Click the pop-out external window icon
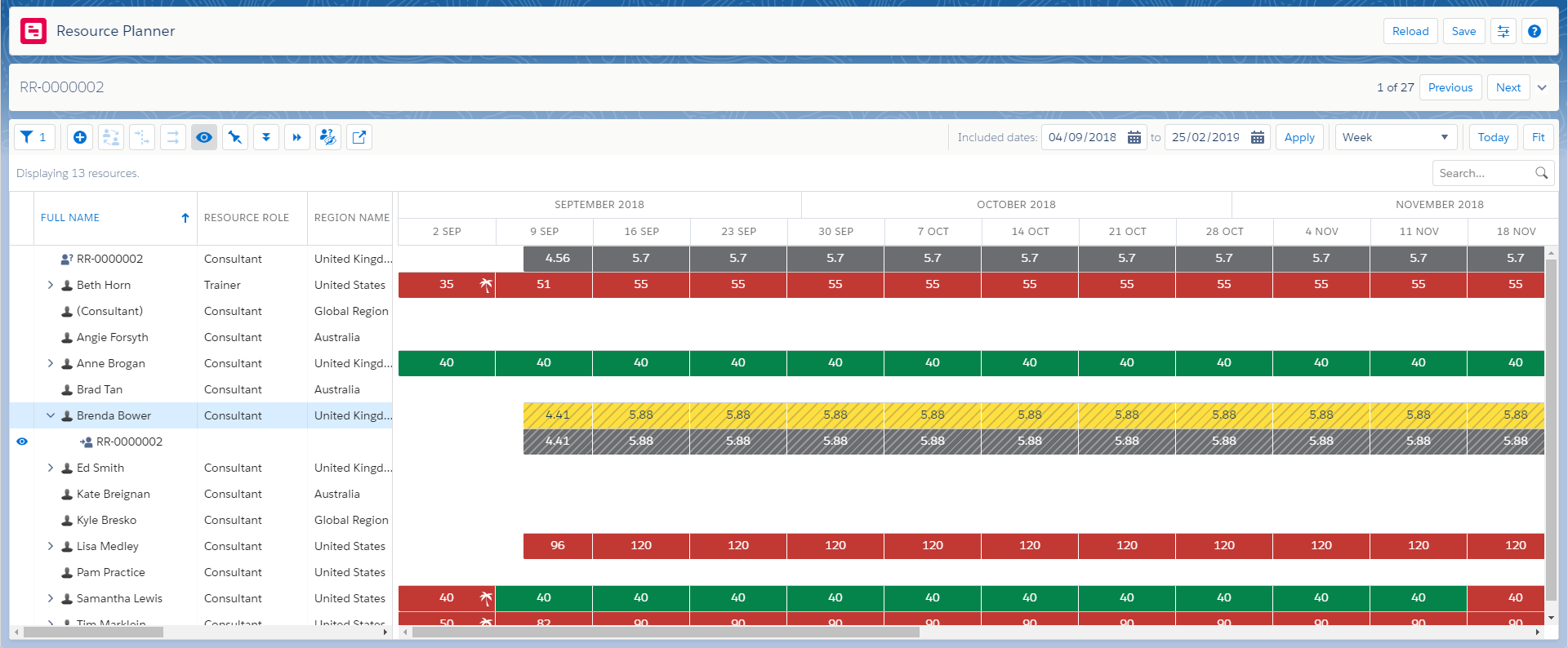The width and height of the screenshot is (1568, 648). tap(359, 137)
